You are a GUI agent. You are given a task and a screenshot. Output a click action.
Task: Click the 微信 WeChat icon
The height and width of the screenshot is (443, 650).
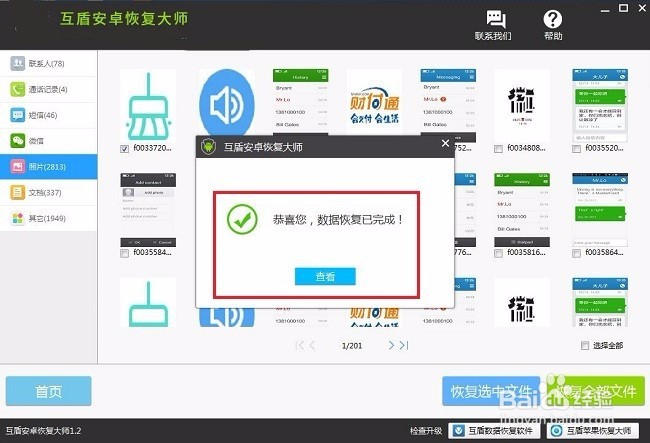point(17,141)
